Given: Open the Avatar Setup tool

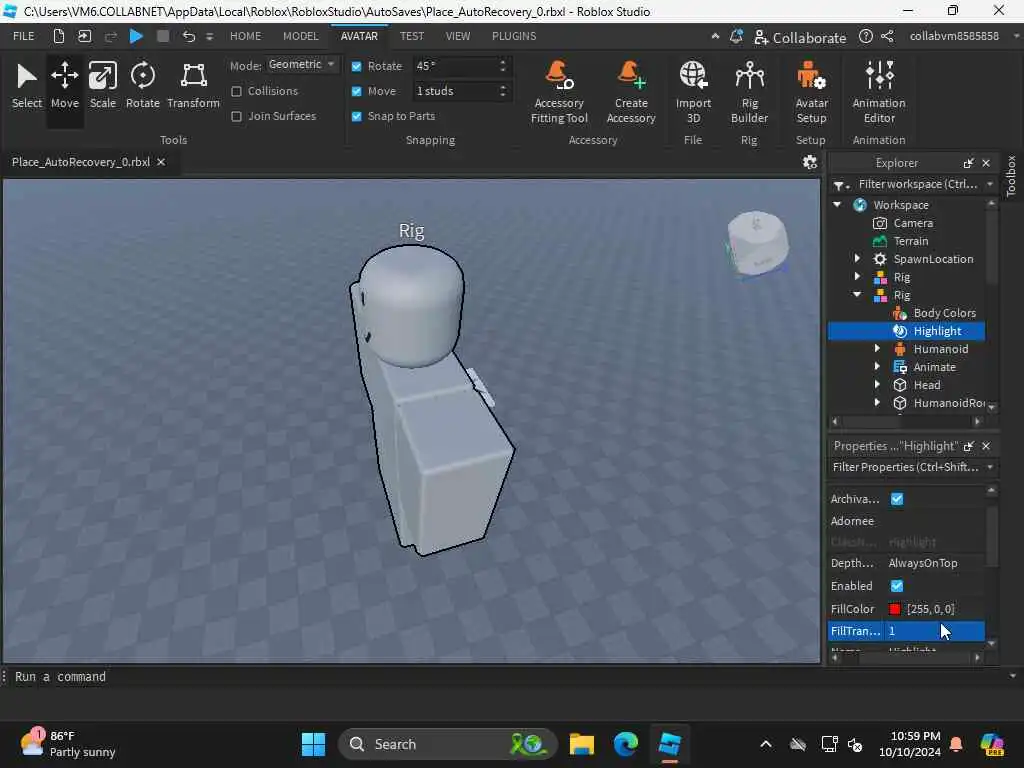Looking at the screenshot, I should coord(811,92).
